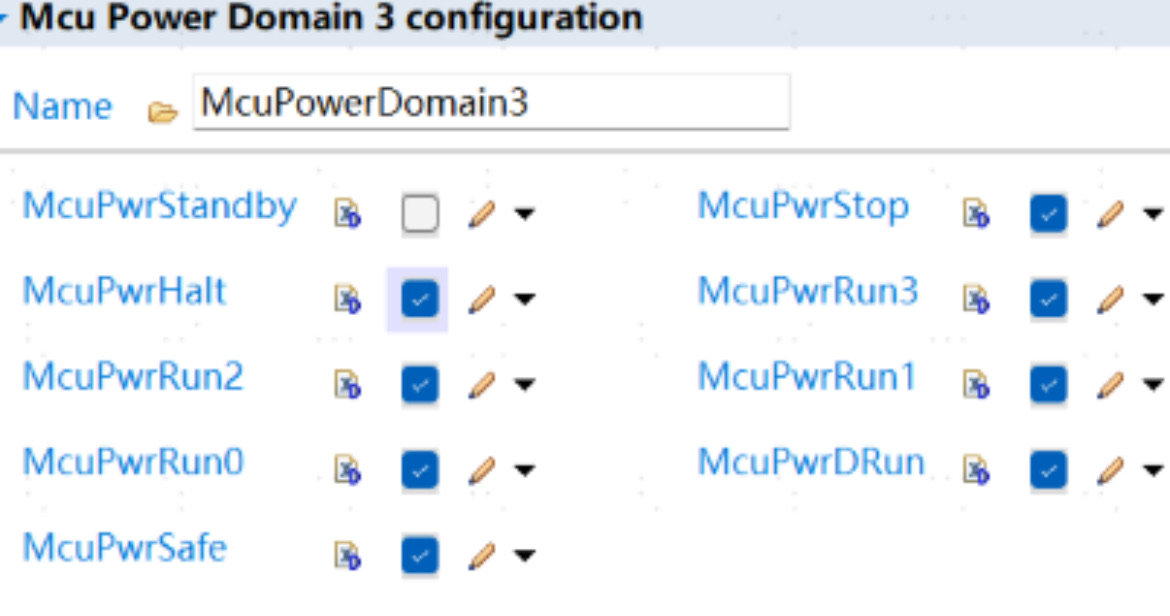Click the McuPwrRun1 document icon
This screenshot has width=1170, height=616.
(x=977, y=385)
